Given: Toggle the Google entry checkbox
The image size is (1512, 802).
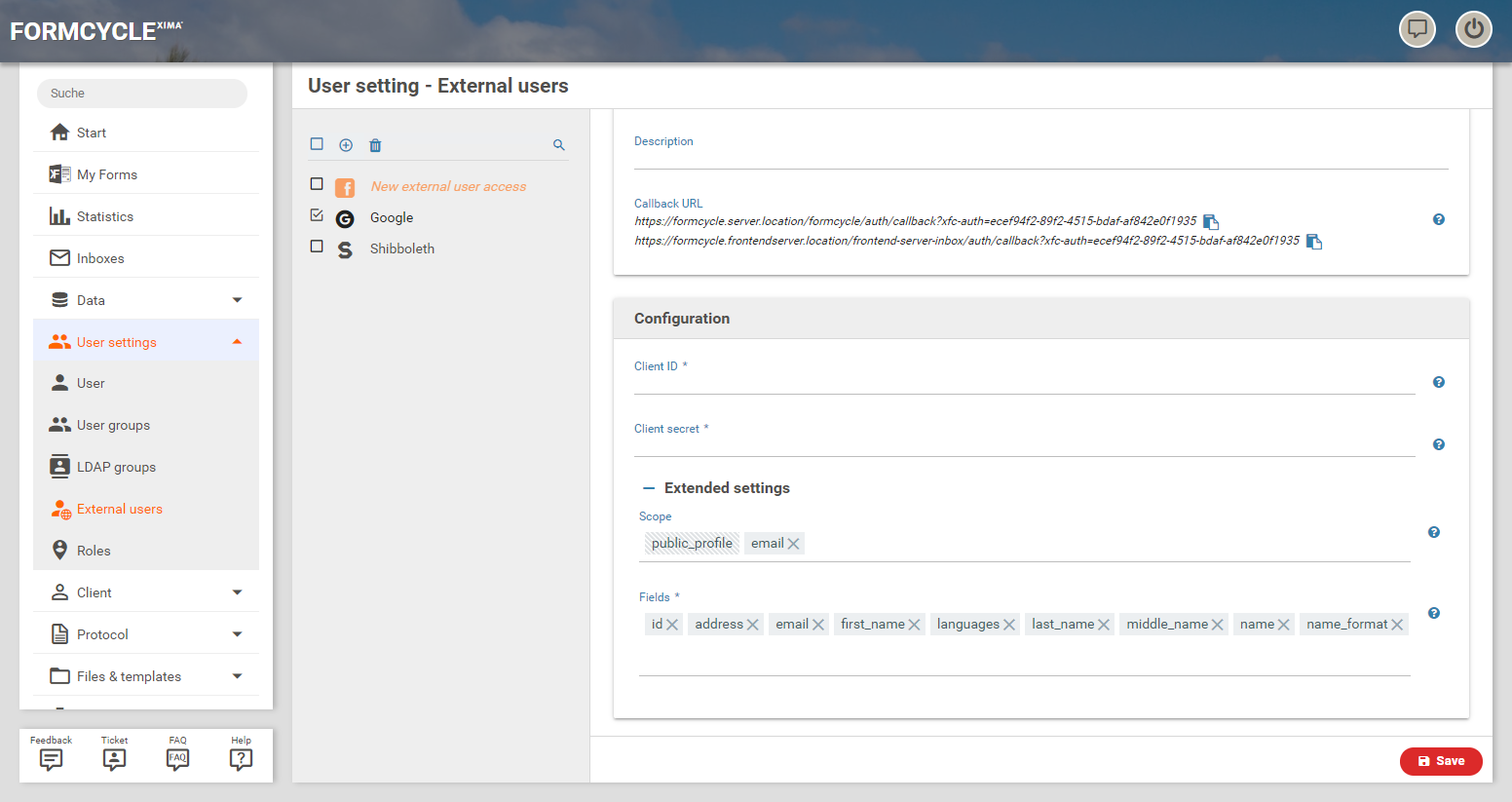Looking at the screenshot, I should tap(317, 215).
